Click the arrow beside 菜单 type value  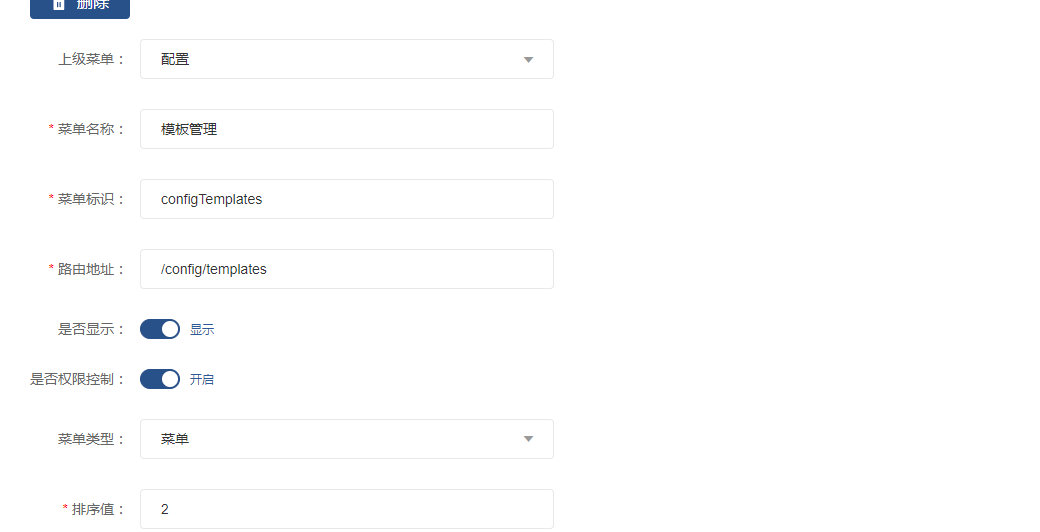tap(528, 439)
